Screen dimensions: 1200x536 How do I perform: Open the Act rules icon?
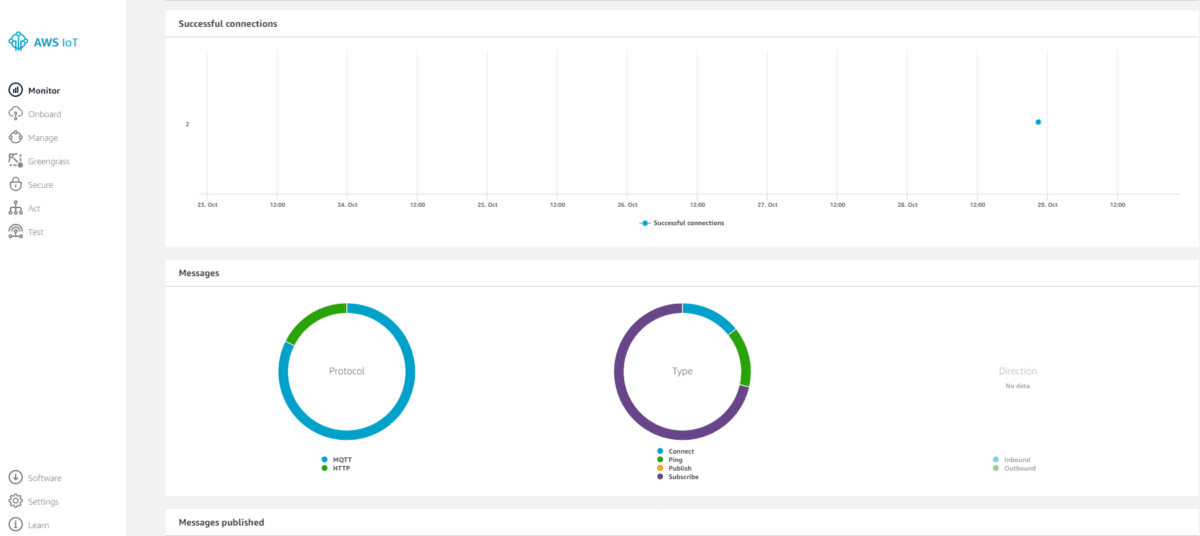(x=15, y=208)
